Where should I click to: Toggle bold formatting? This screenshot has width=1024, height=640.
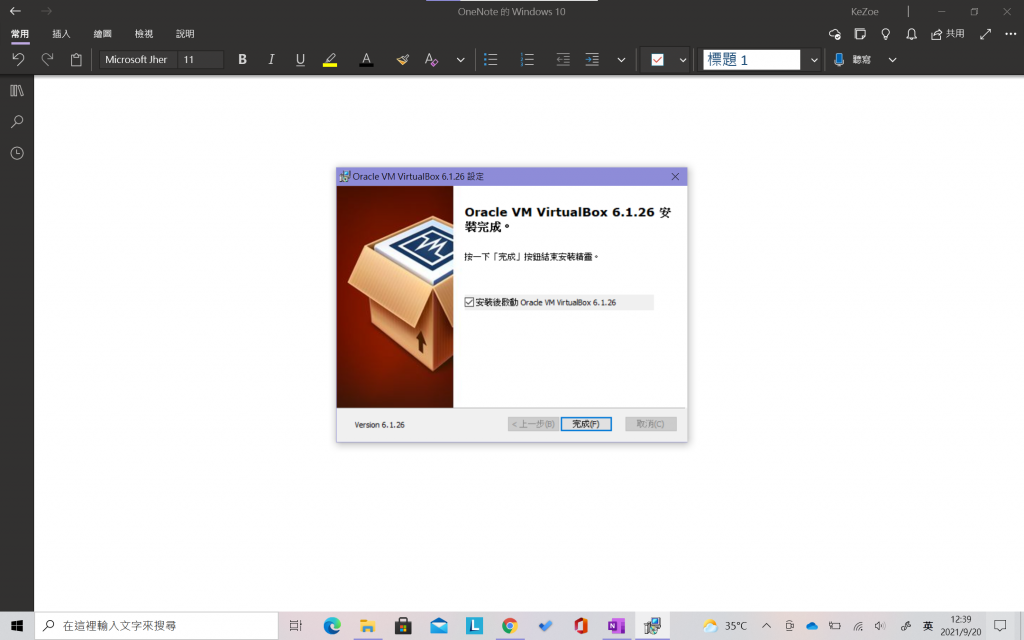[242, 59]
